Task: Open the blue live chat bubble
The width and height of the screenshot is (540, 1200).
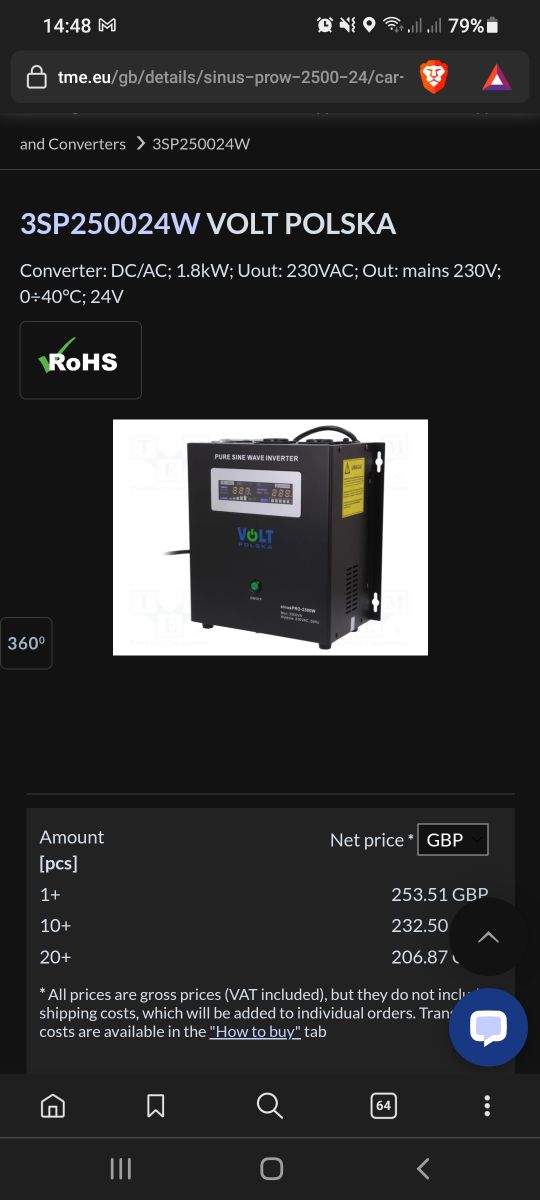Action: tap(488, 1027)
